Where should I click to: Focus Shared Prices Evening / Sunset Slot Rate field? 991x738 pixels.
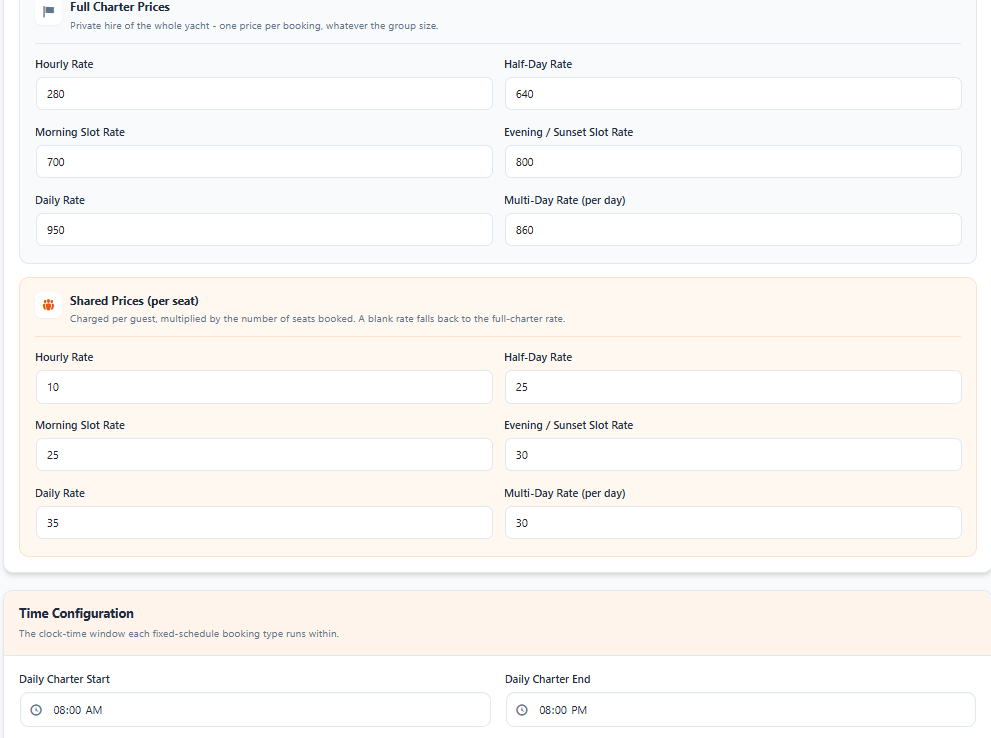[x=733, y=455]
